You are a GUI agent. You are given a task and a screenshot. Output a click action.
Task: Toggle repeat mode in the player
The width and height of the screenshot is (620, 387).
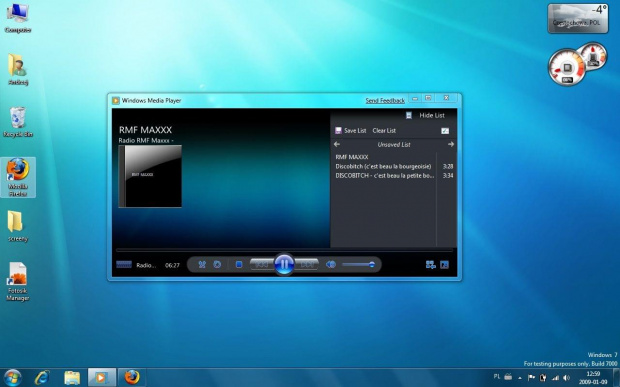(217, 264)
